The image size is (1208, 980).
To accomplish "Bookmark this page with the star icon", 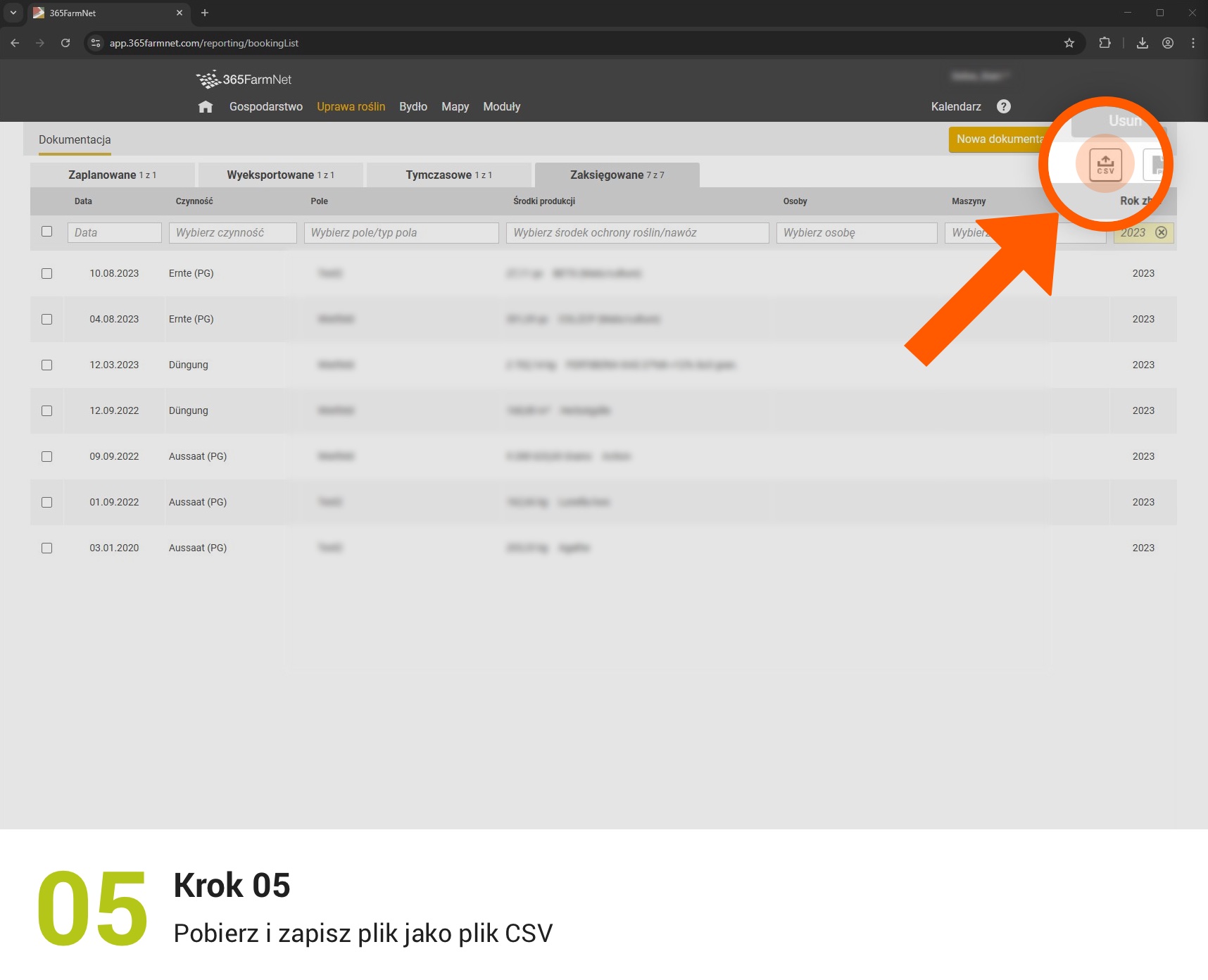I will [1069, 43].
